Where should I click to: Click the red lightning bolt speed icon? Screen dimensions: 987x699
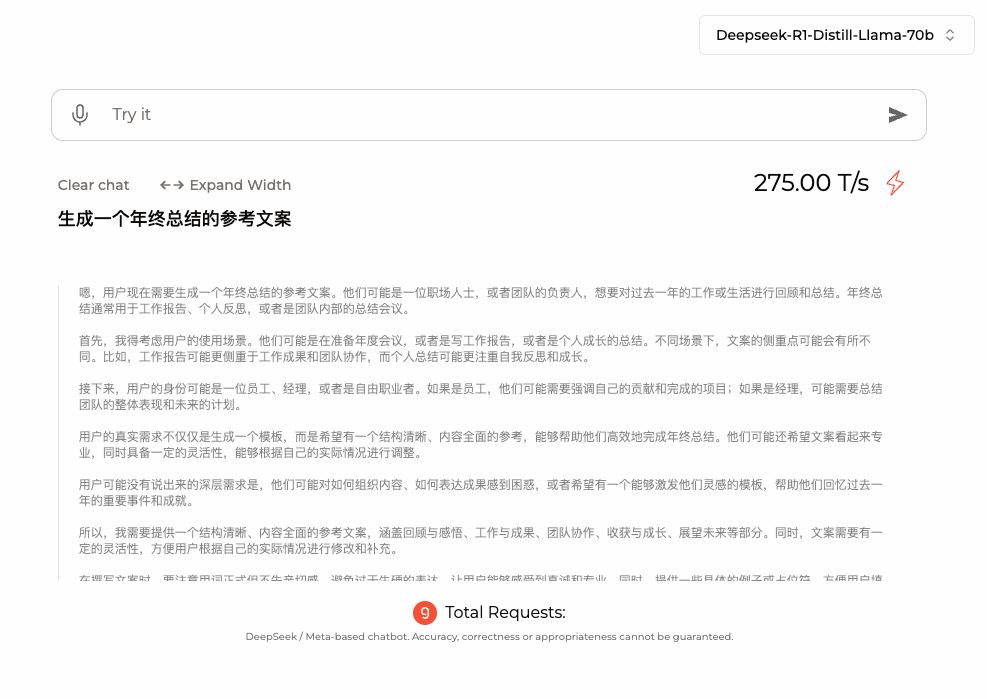(x=895, y=183)
